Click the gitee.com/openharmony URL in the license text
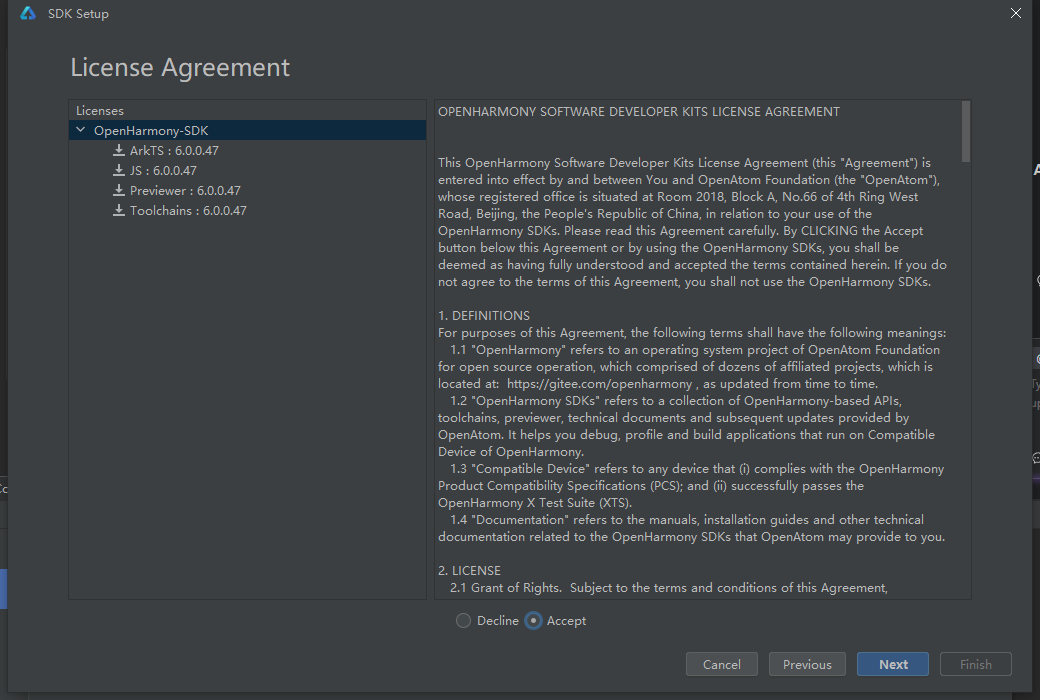The height and width of the screenshot is (700, 1040). [x=600, y=384]
